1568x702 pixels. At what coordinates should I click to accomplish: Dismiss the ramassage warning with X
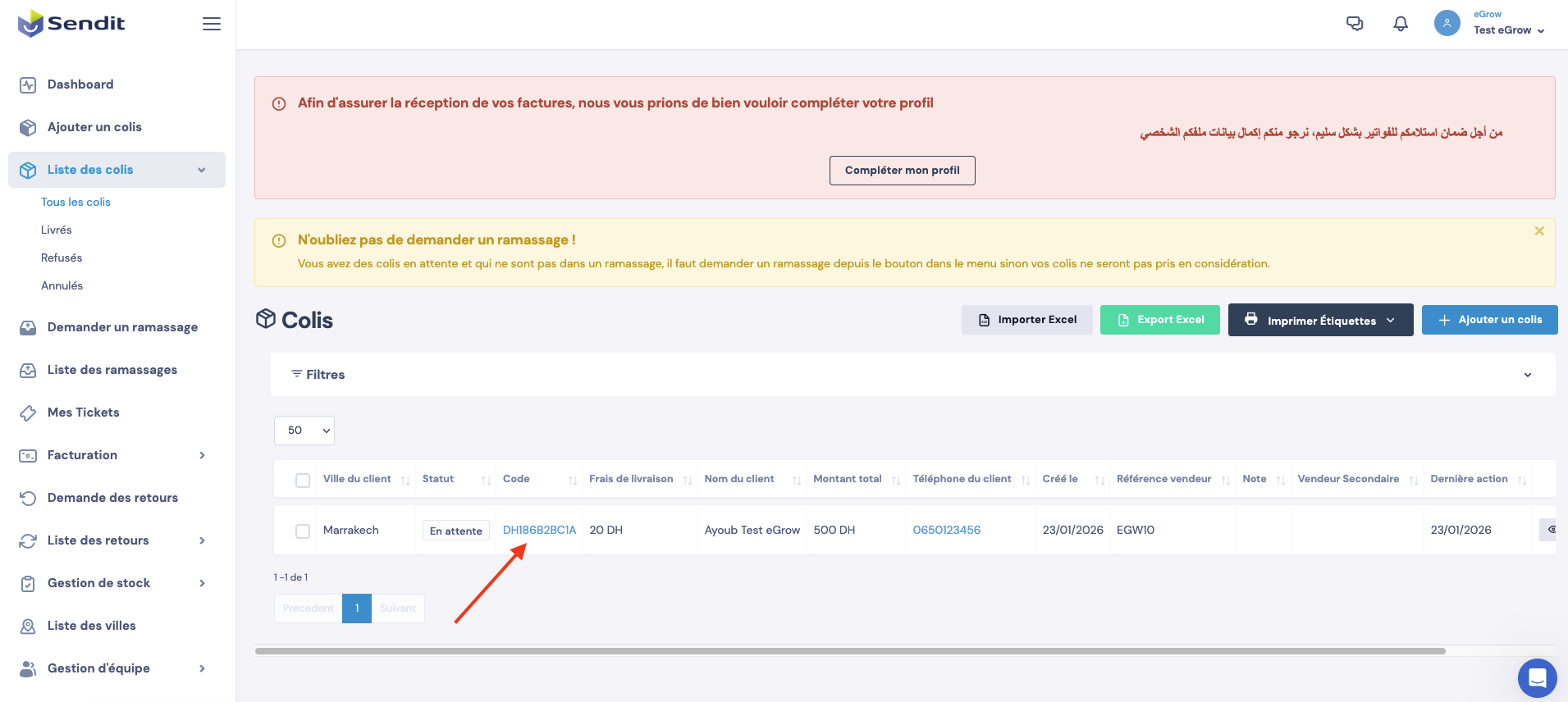point(1539,231)
